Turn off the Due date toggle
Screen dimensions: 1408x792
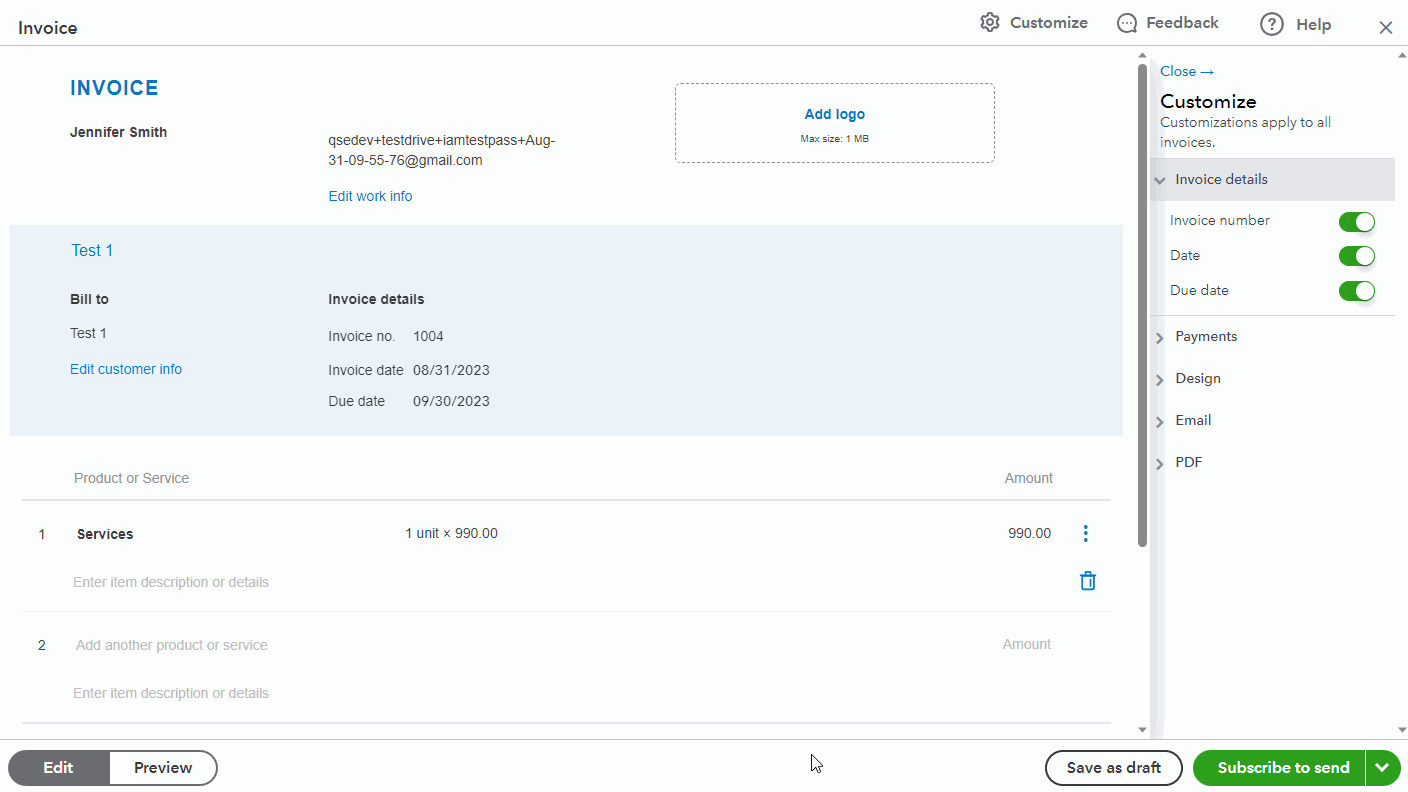click(x=1356, y=292)
